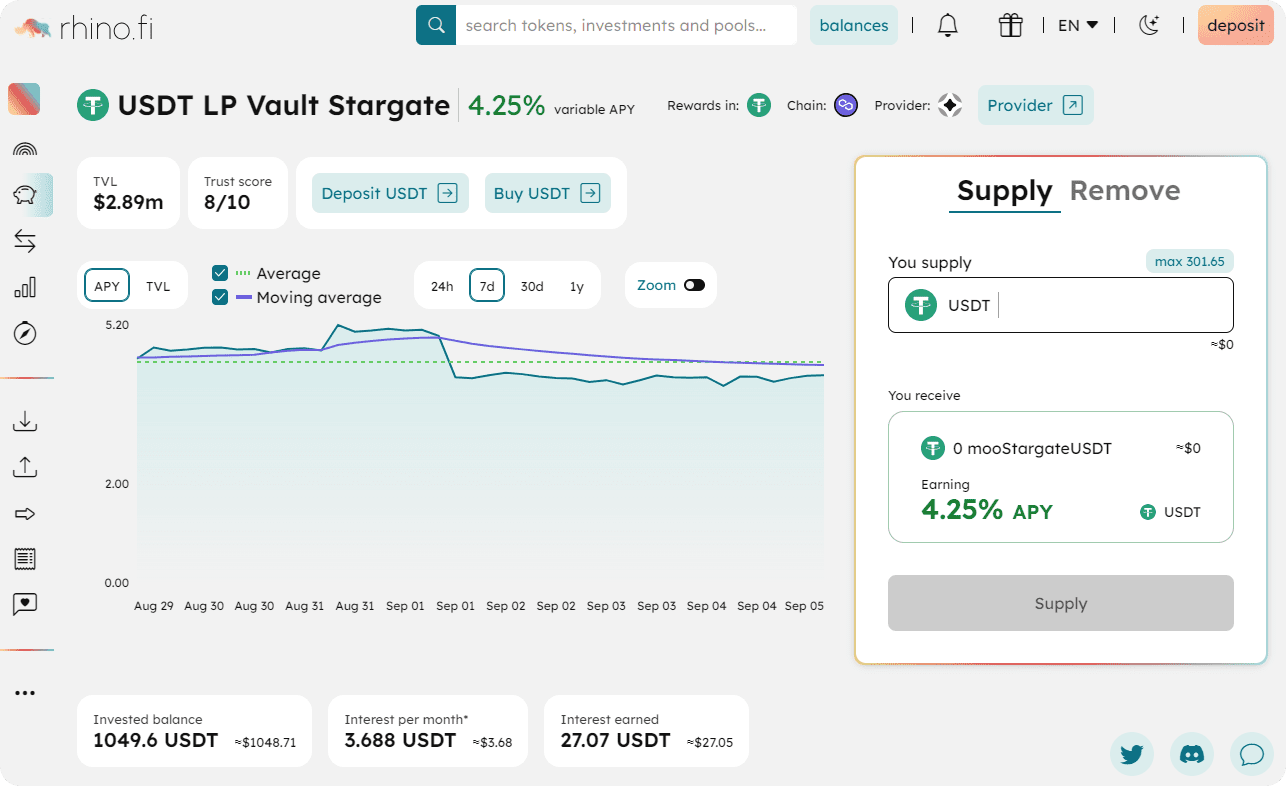Viewport: 1286px width, 786px height.
Task: Open the Discord link icon
Action: pyautogui.click(x=1191, y=754)
